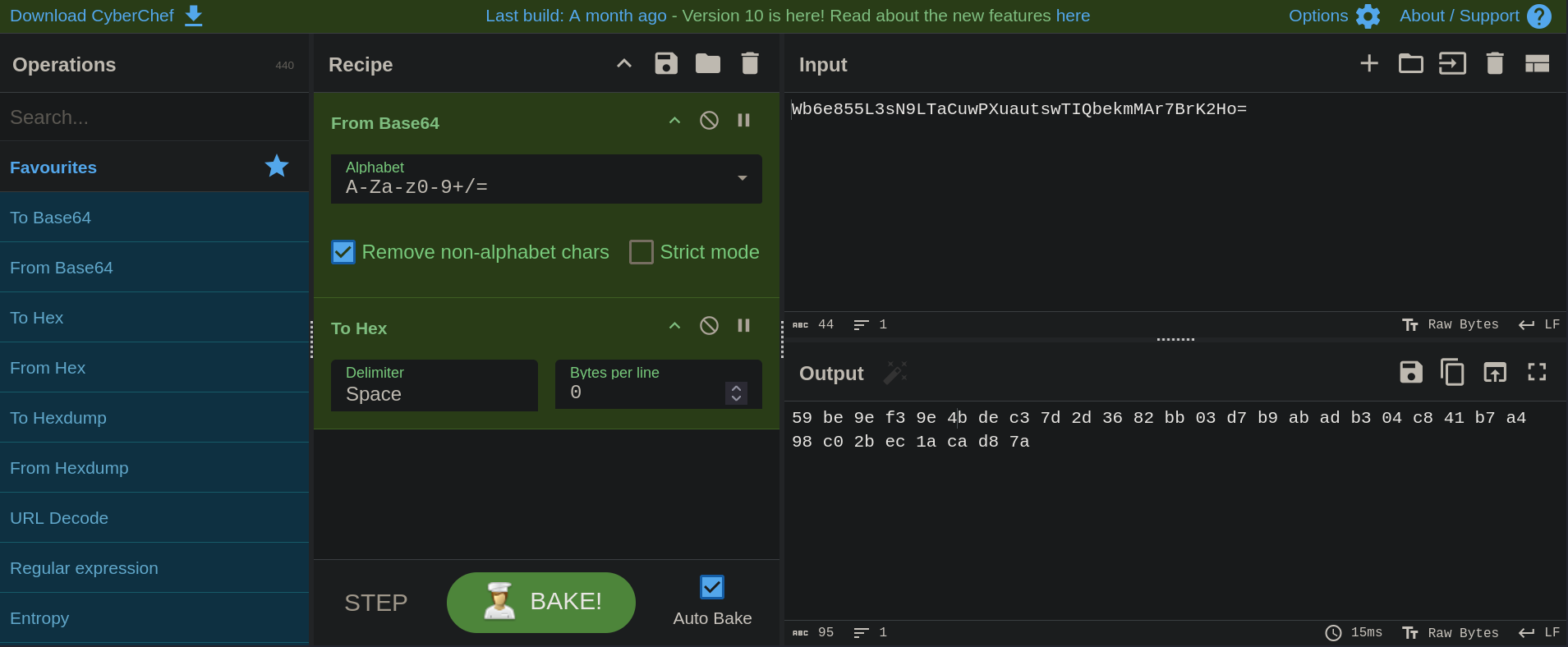Image resolution: width=1568 pixels, height=647 pixels.
Task: Select From Hexdump operation
Action: [x=154, y=468]
